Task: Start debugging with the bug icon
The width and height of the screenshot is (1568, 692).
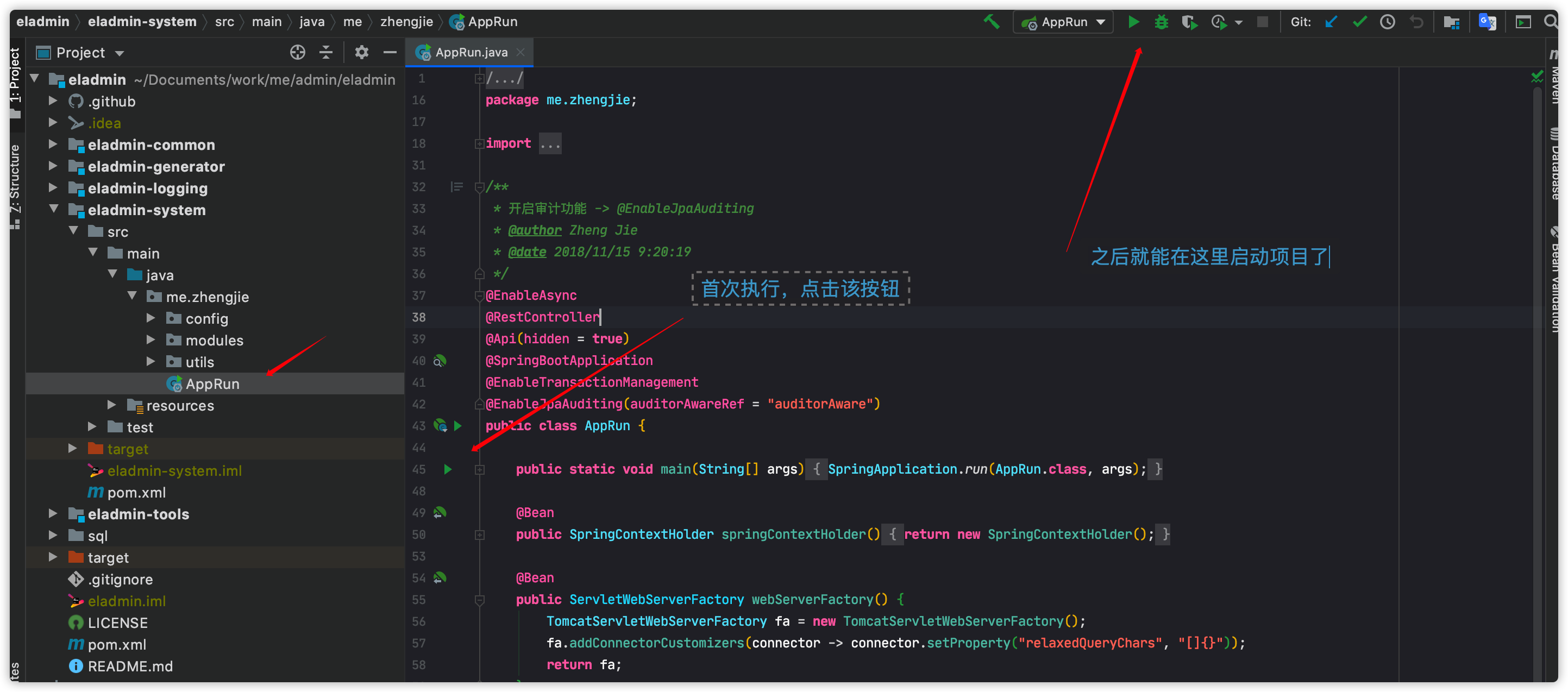Action: click(x=1161, y=22)
